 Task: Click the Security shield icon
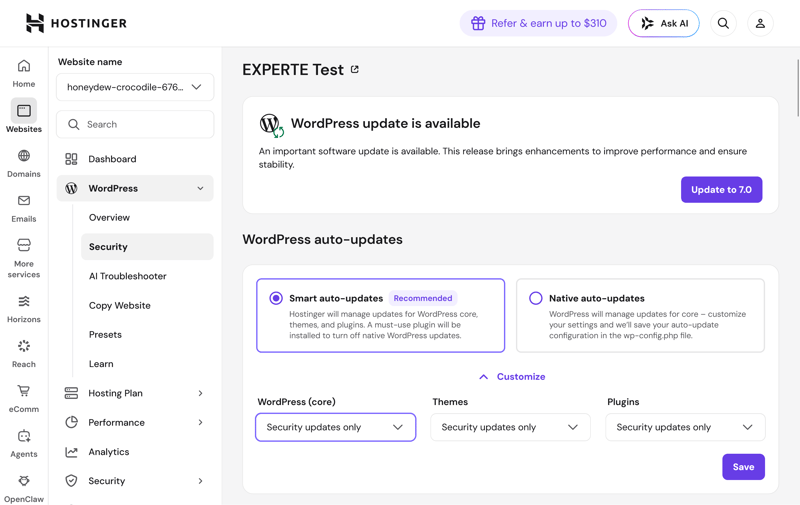click(x=71, y=481)
